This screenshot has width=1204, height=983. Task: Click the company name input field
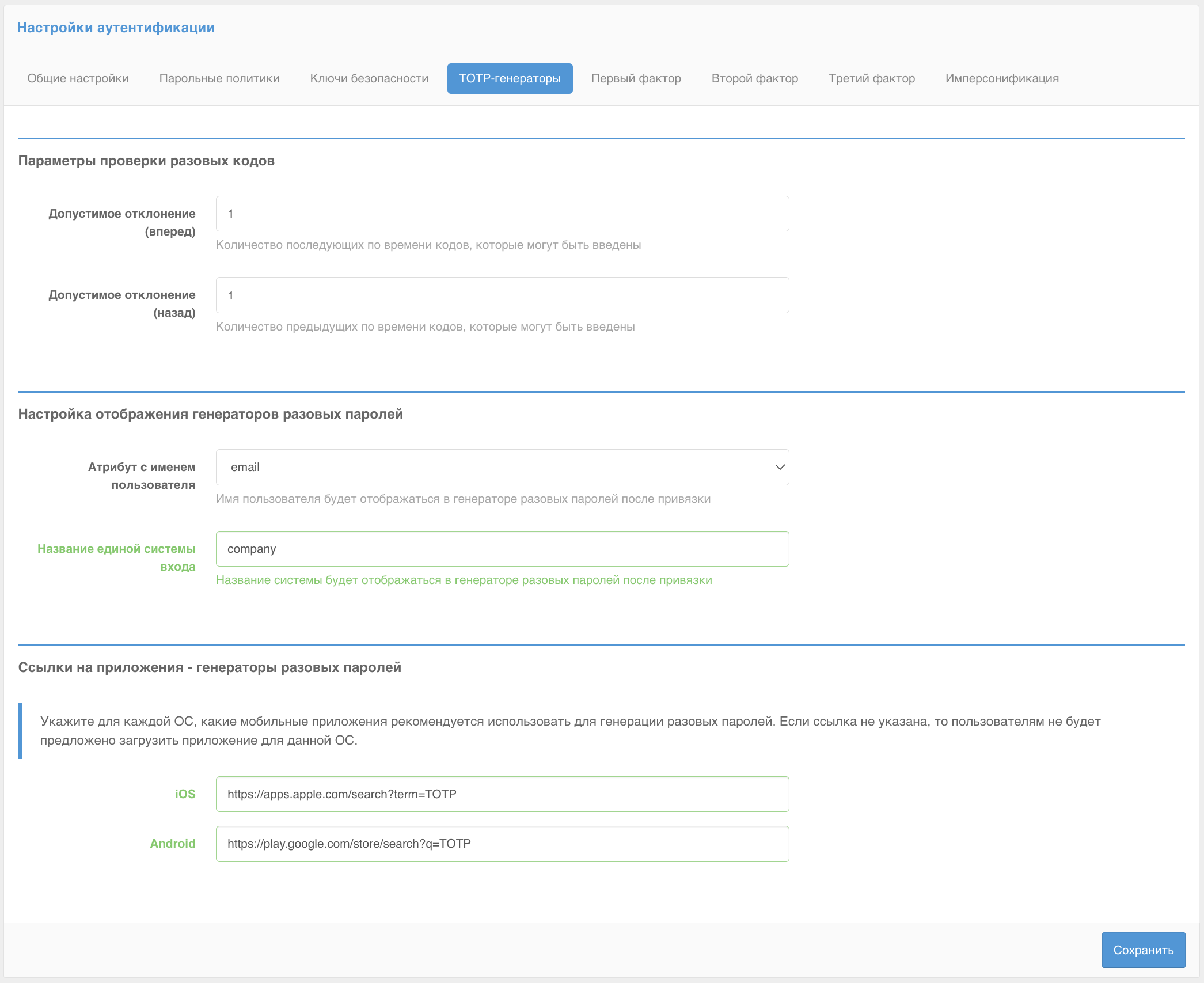tap(502, 548)
